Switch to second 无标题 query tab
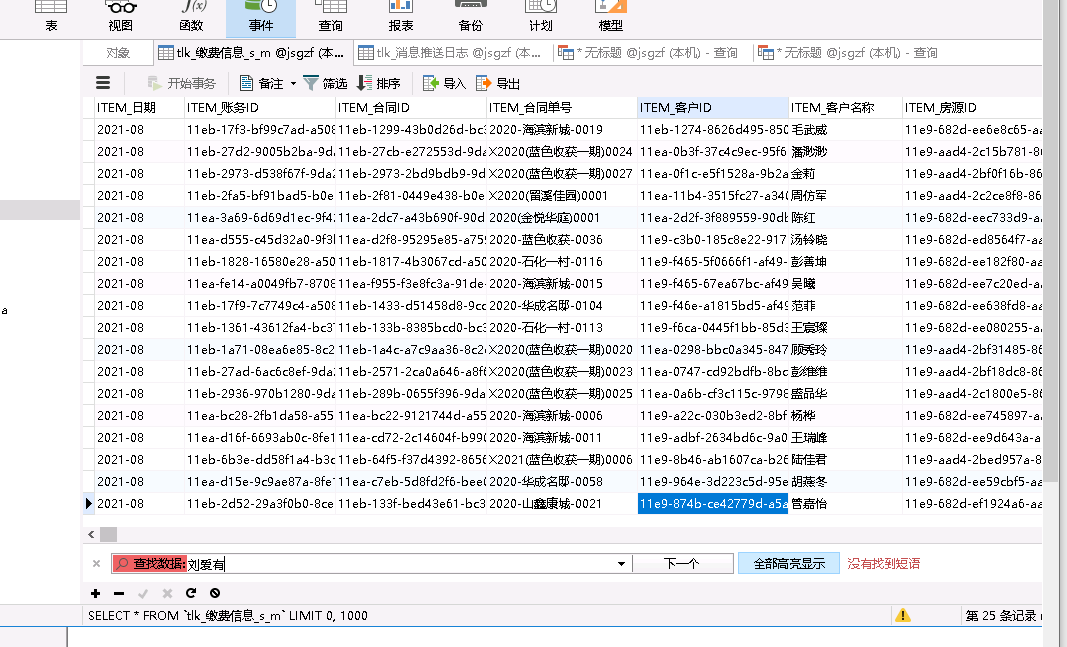The width and height of the screenshot is (1067, 647). click(847, 52)
